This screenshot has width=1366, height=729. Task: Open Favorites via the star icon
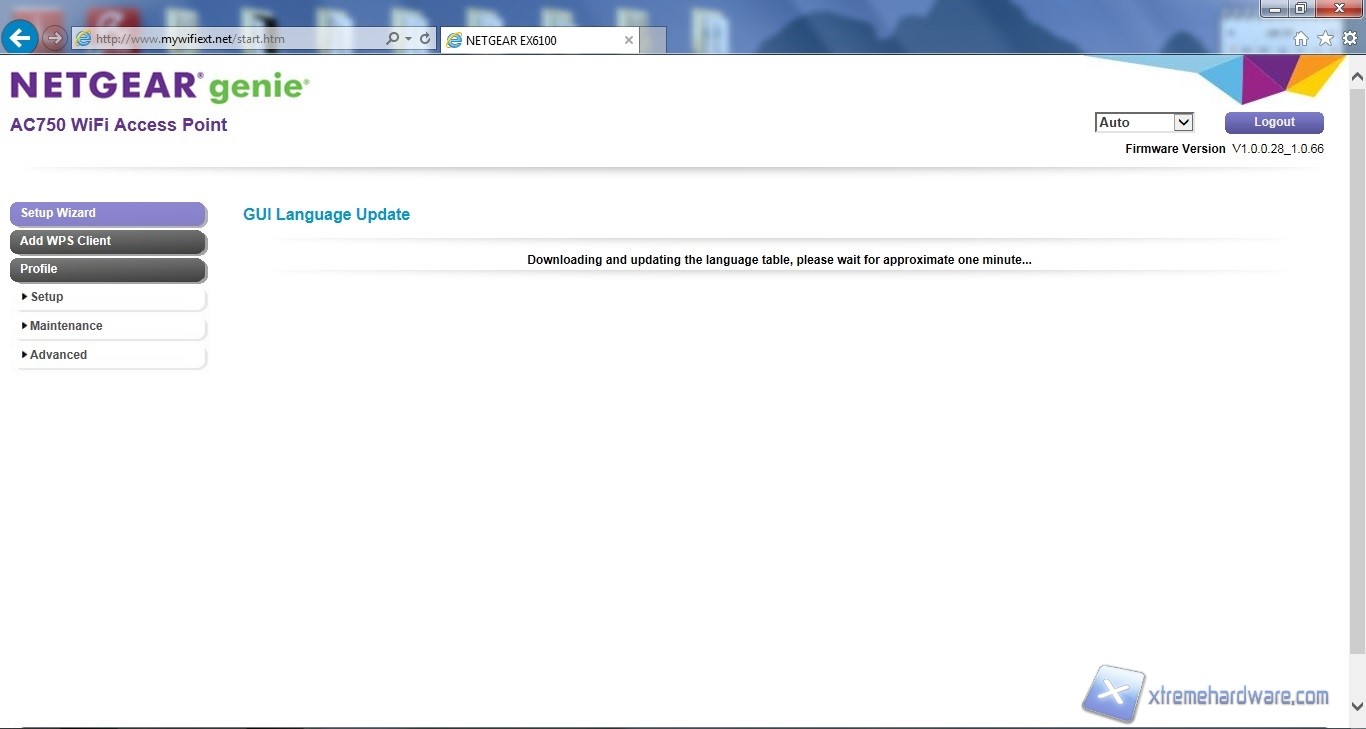(x=1325, y=39)
